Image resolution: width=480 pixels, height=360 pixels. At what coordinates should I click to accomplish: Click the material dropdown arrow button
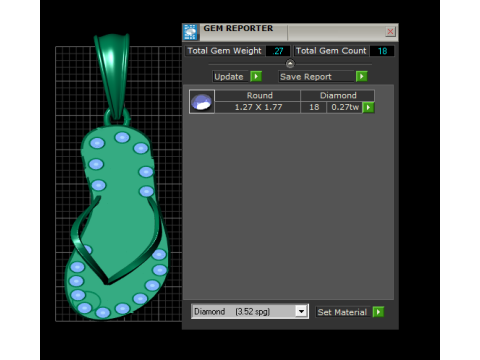pos(301,312)
